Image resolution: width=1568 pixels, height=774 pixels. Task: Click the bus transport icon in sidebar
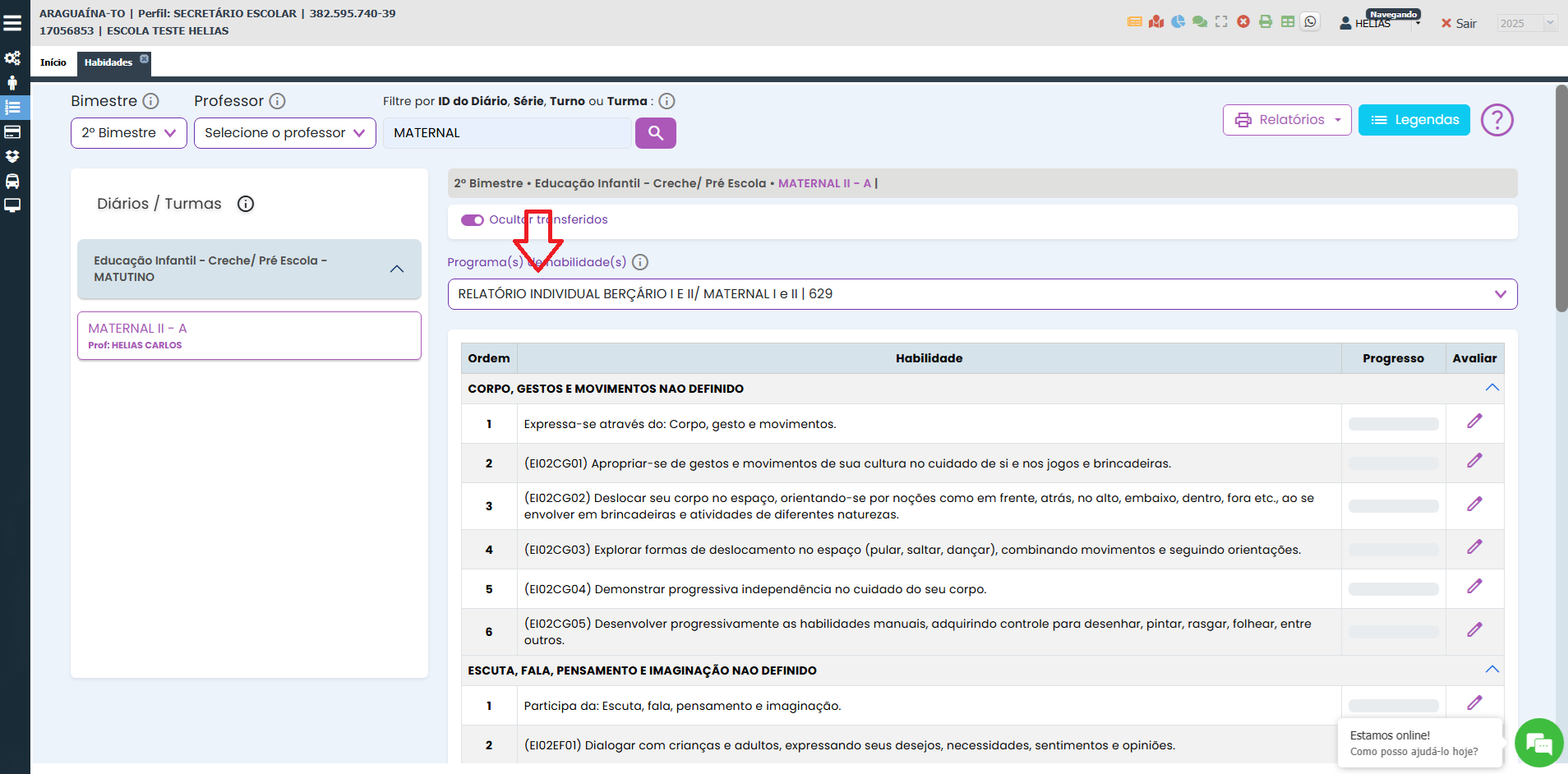pyautogui.click(x=12, y=181)
